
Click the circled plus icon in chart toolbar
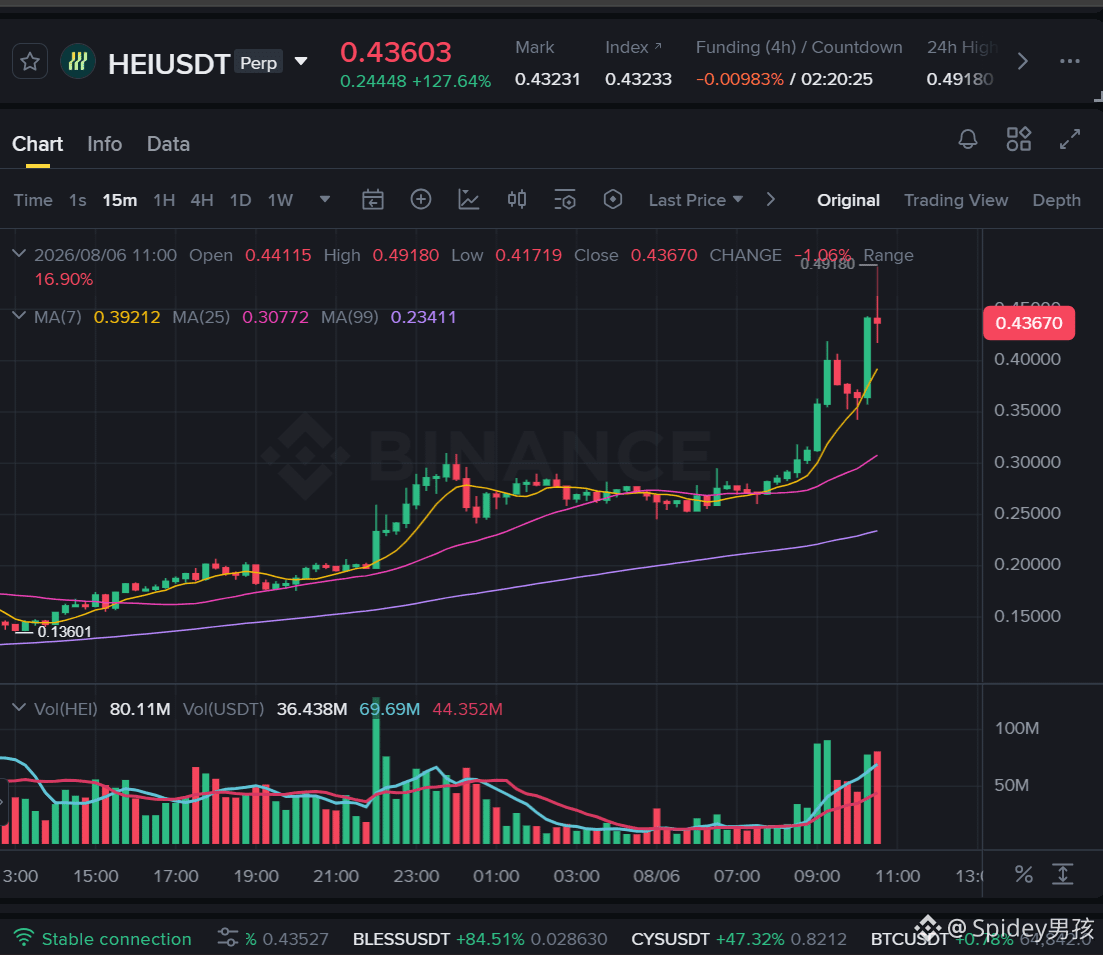point(421,200)
